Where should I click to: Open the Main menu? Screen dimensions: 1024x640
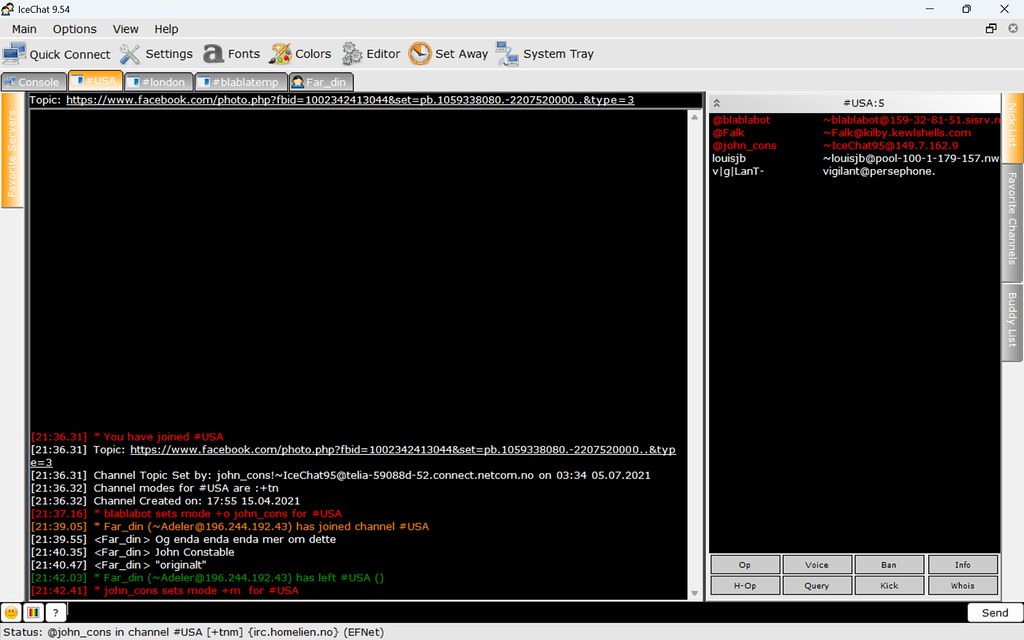(24, 29)
